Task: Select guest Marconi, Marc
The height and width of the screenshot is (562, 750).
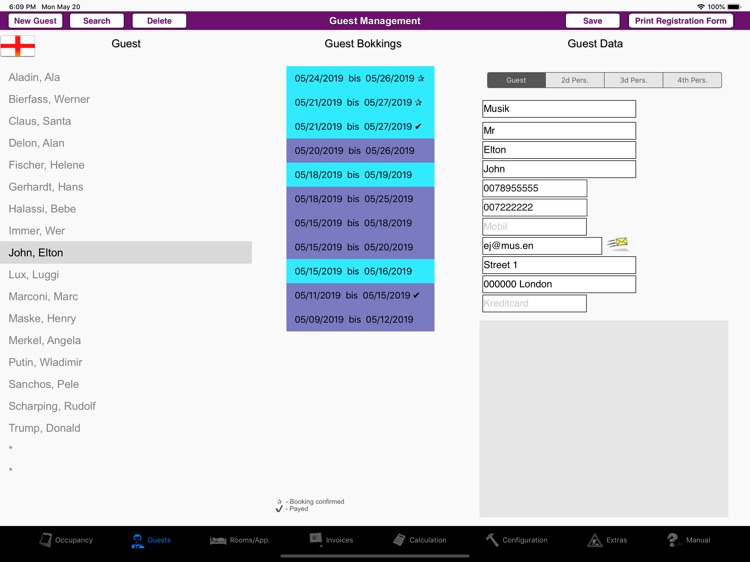Action: click(126, 297)
